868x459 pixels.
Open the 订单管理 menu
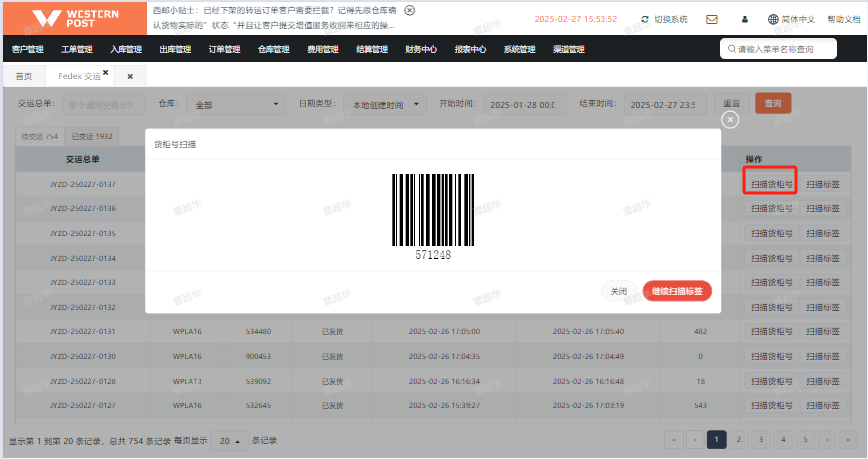(x=225, y=49)
